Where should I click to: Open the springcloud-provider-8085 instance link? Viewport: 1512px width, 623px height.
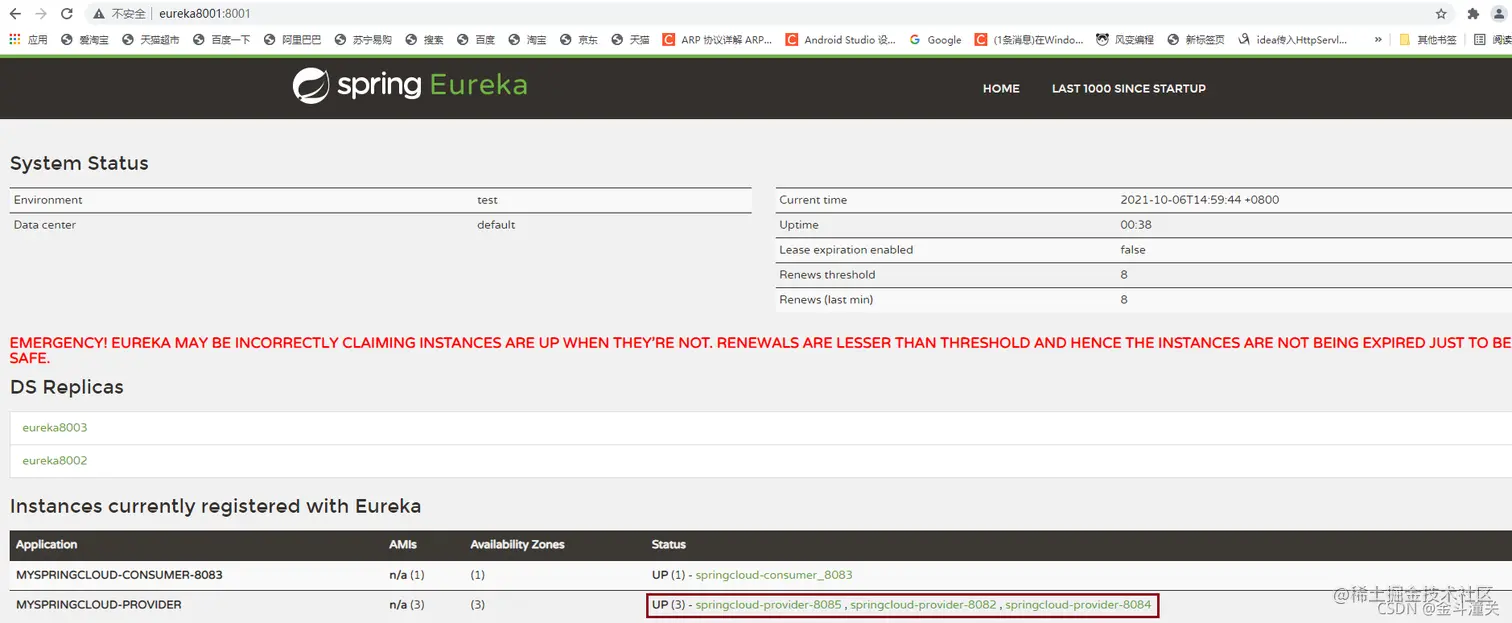tap(768, 605)
